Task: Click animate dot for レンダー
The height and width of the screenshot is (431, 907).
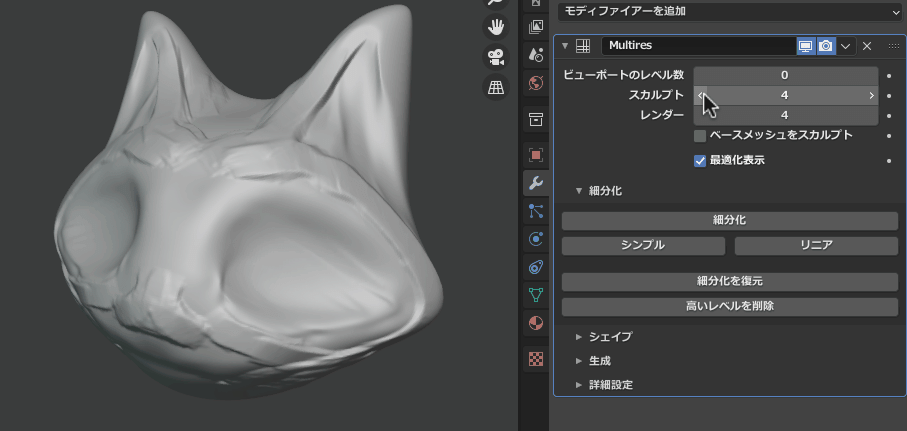Action: 889,115
